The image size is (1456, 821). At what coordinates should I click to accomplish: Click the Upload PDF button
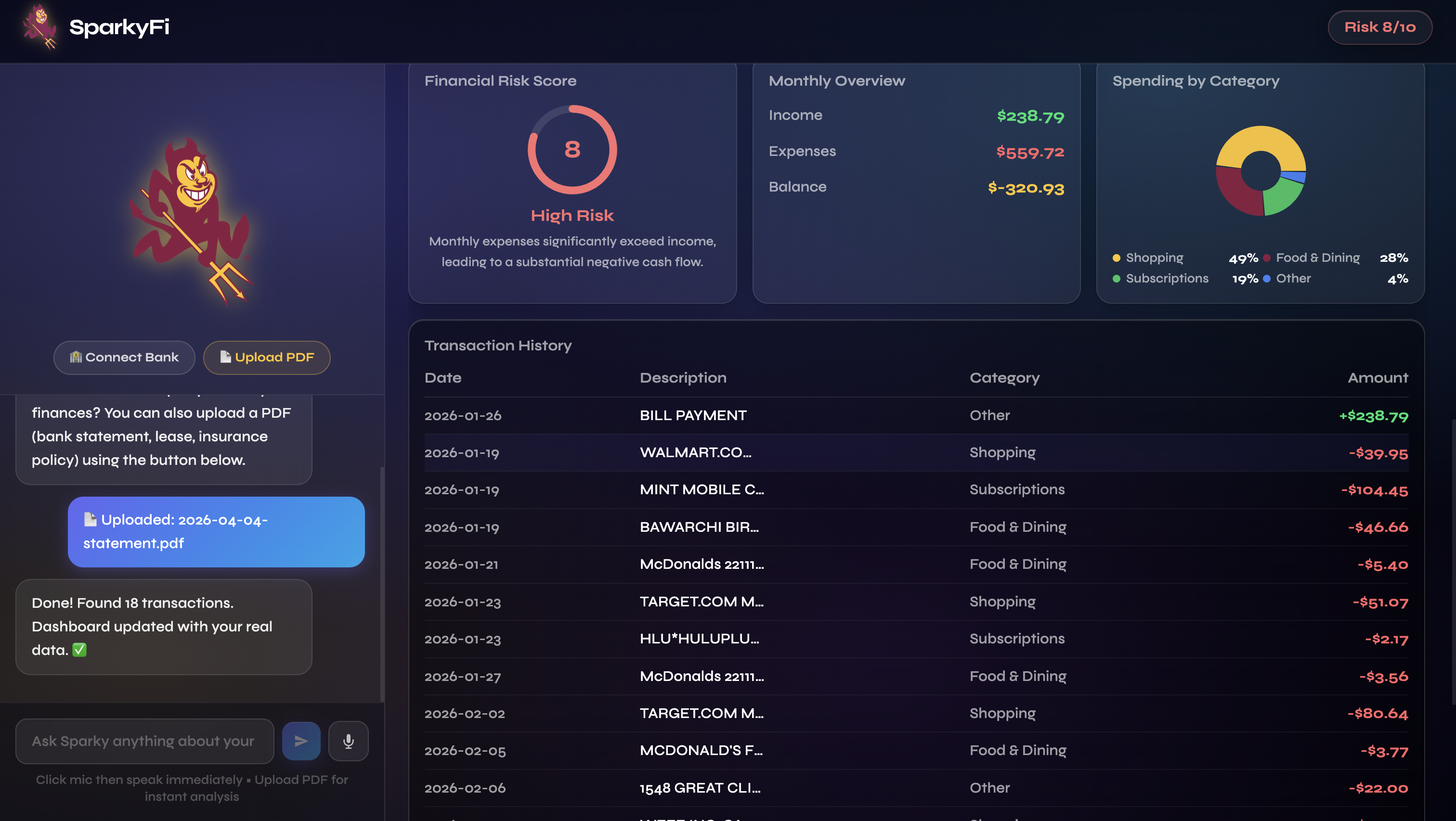266,357
